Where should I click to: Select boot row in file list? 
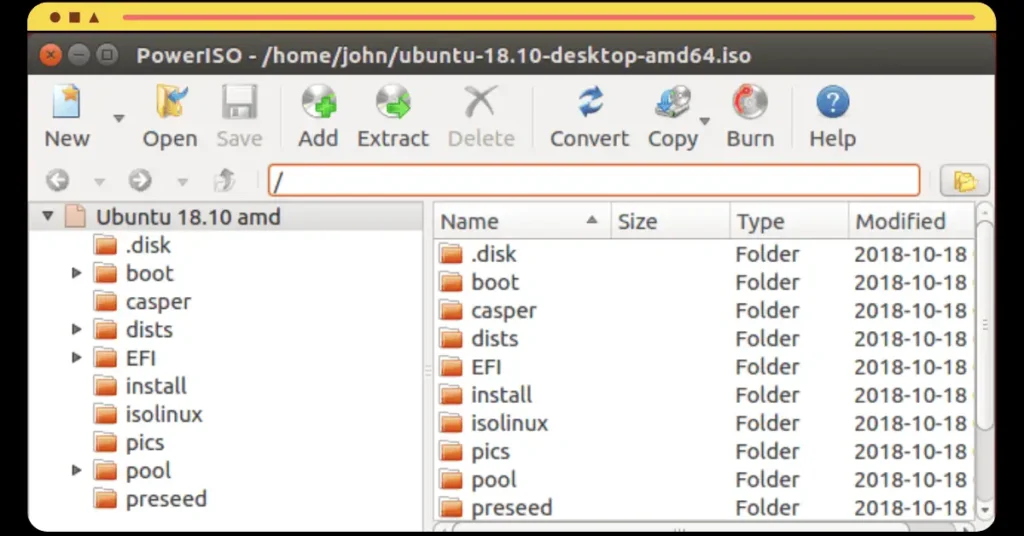coord(703,282)
